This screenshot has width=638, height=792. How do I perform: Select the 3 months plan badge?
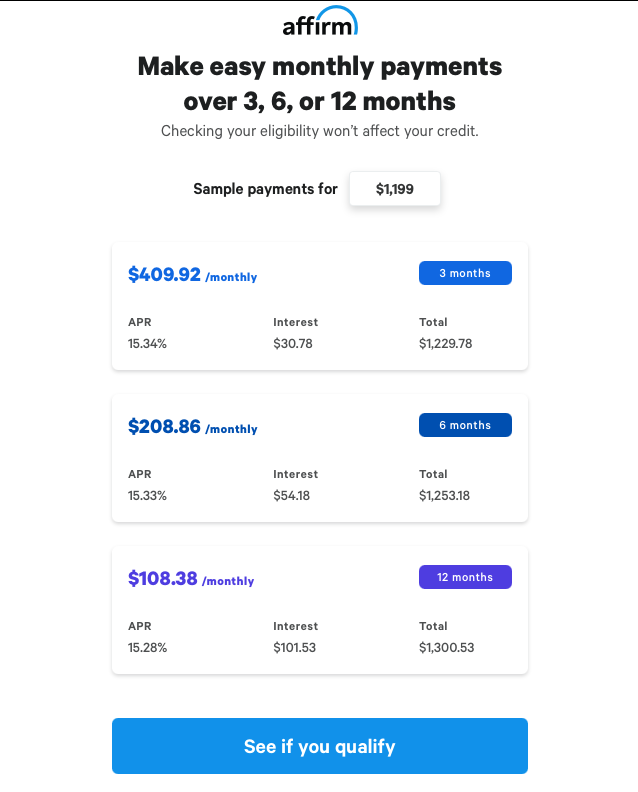(x=465, y=273)
